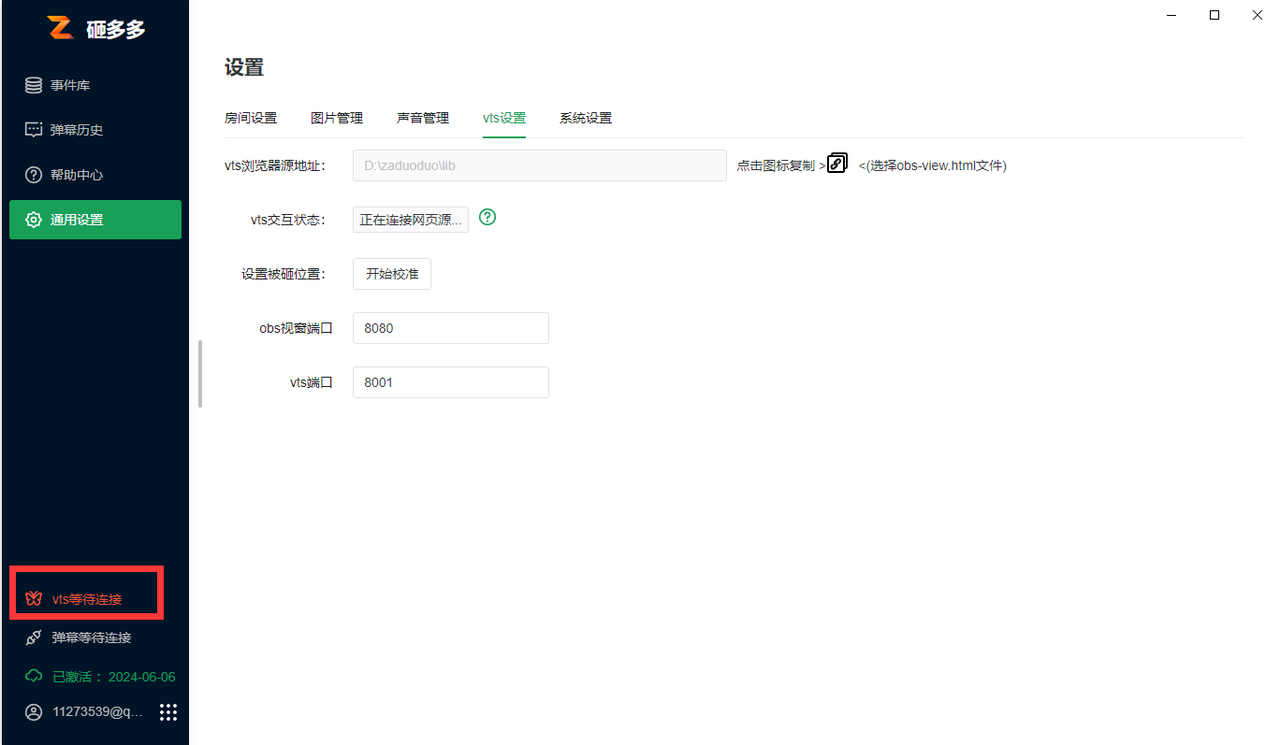Click the 选择obs-view.html文件 hint text
This screenshot has height=745, width=1280.
(x=932, y=166)
